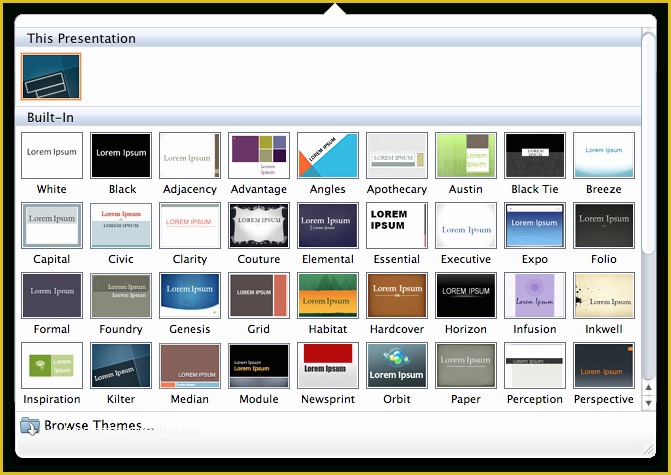Choose the Formal theme
The height and width of the screenshot is (475, 671).
[52, 295]
